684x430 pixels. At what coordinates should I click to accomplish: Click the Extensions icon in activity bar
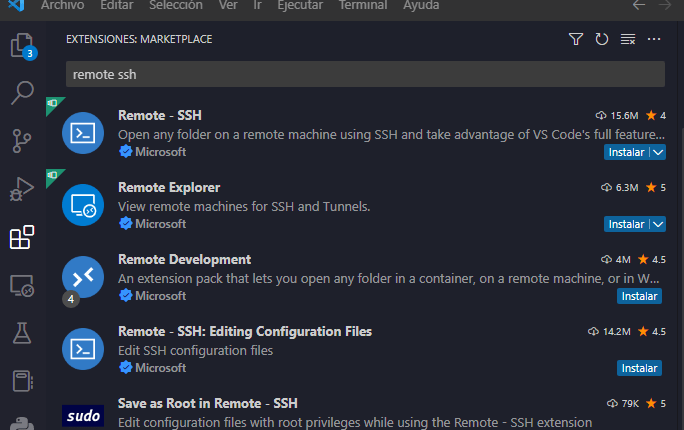pyautogui.click(x=21, y=237)
